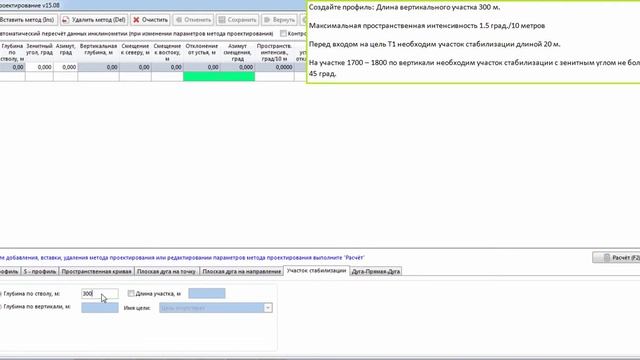Toggle the Контроль checkbox near the toolbar

283,33
